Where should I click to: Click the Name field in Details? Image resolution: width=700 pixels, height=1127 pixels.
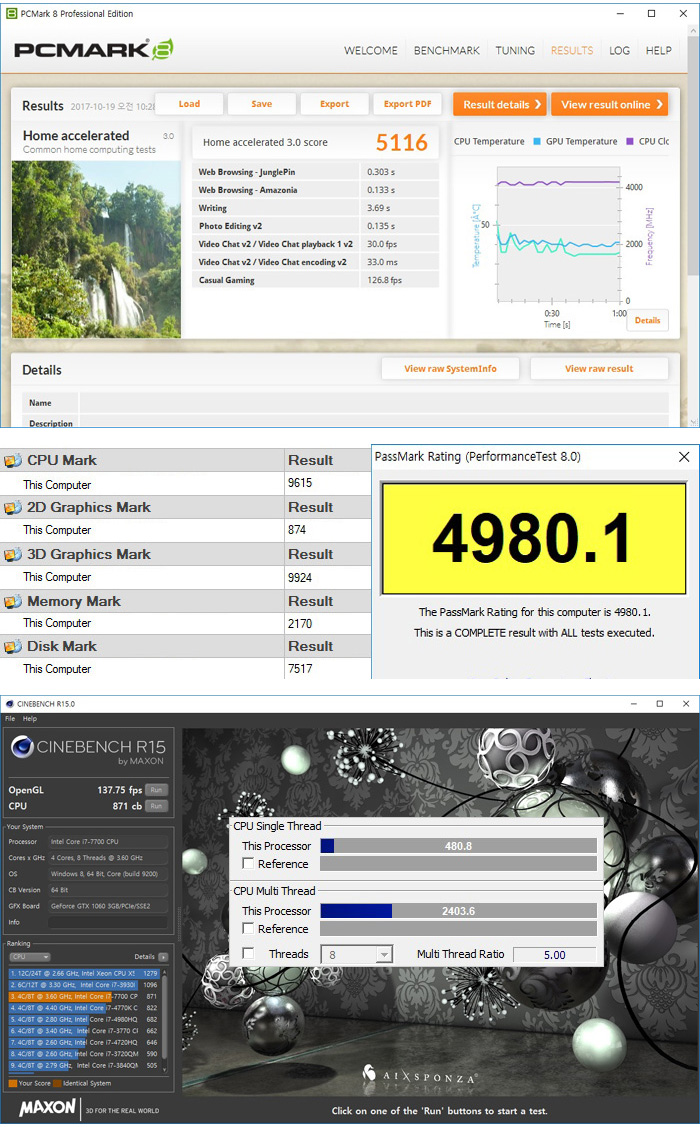374,402
